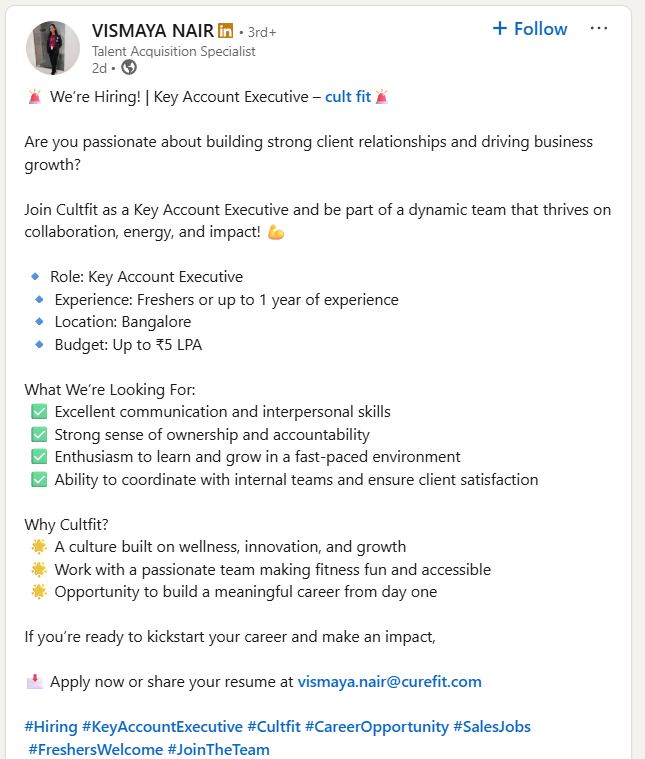Select the #KeyAccountExecutive hashtag
This screenshot has width=645, height=759.
pyautogui.click(x=162, y=727)
